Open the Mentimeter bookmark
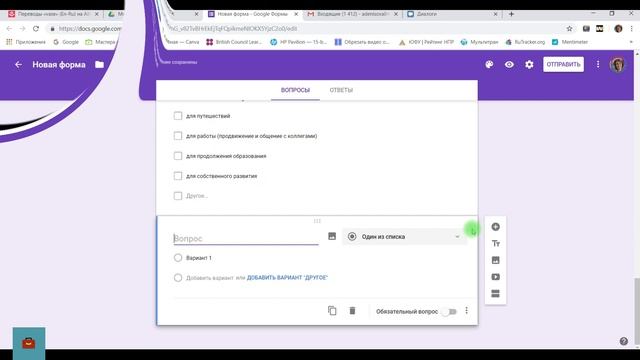Viewport: 640px width, 360px height. point(570,42)
